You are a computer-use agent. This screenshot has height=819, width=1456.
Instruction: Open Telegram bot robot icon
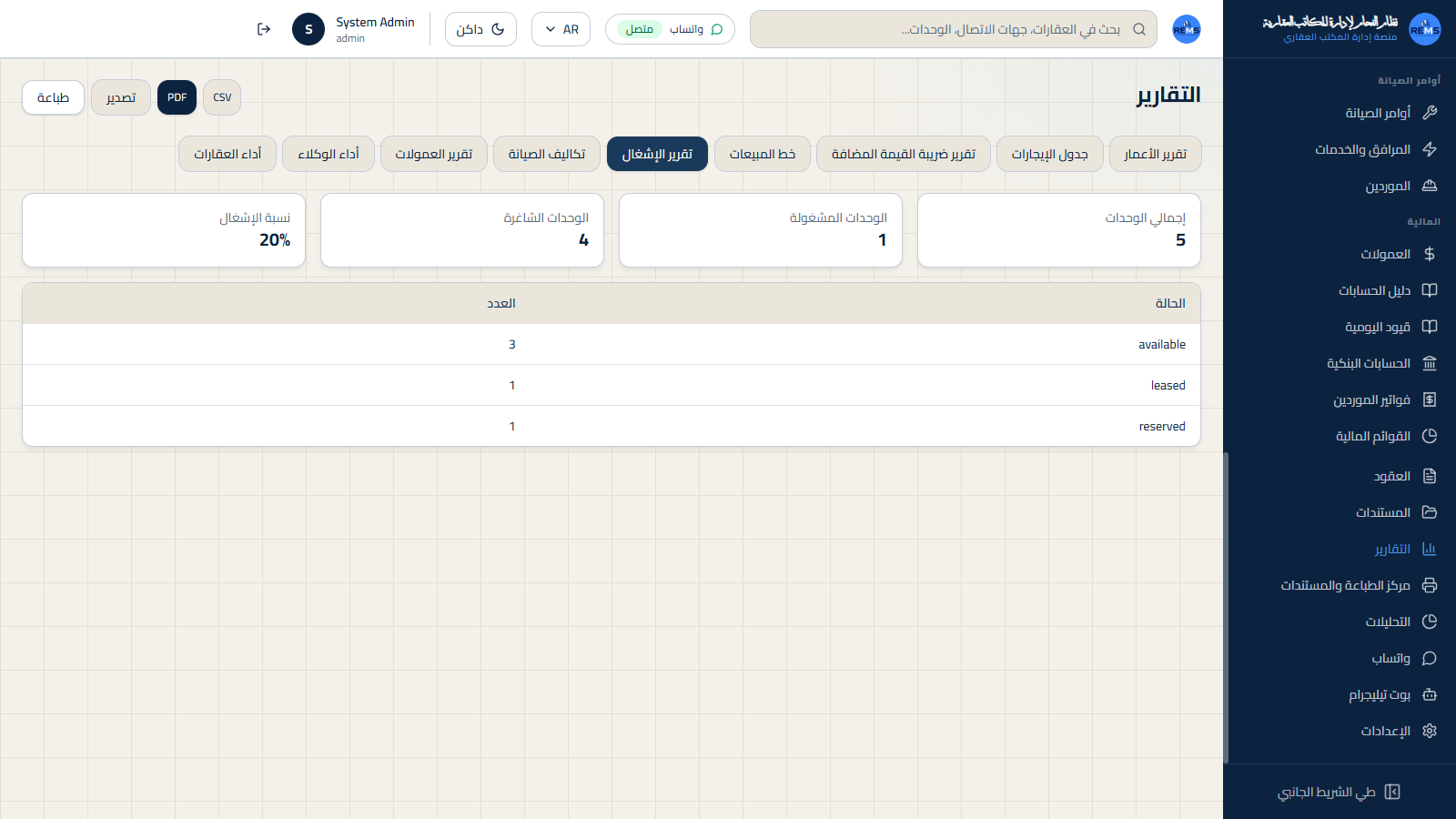(x=1430, y=694)
